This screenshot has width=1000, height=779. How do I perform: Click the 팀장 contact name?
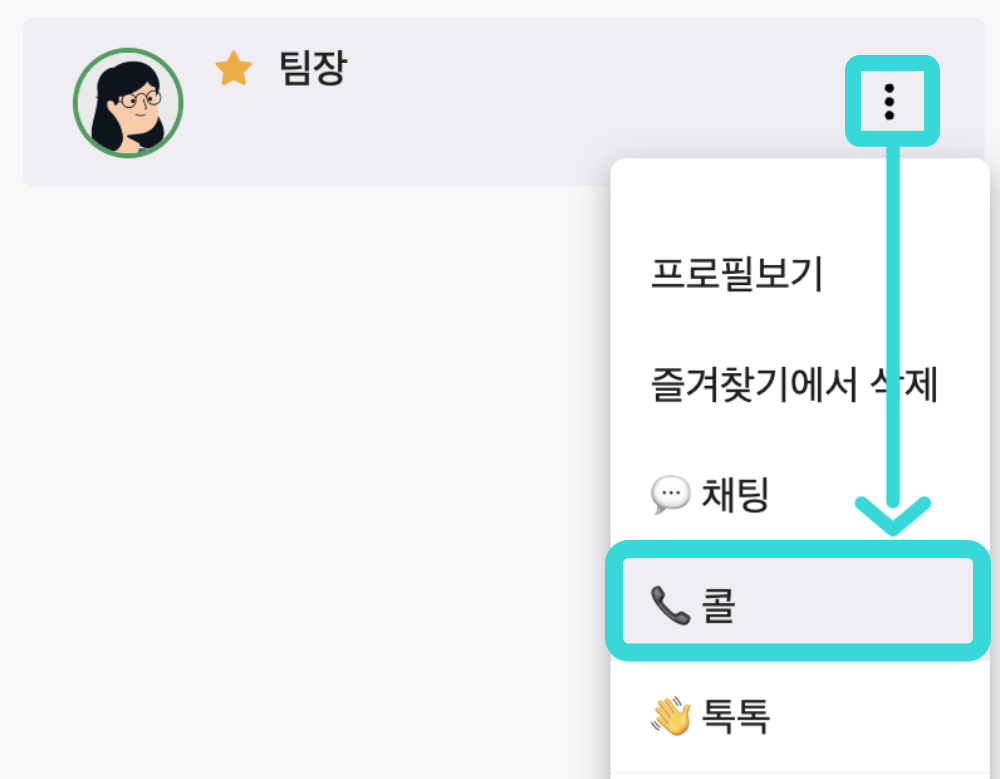313,69
